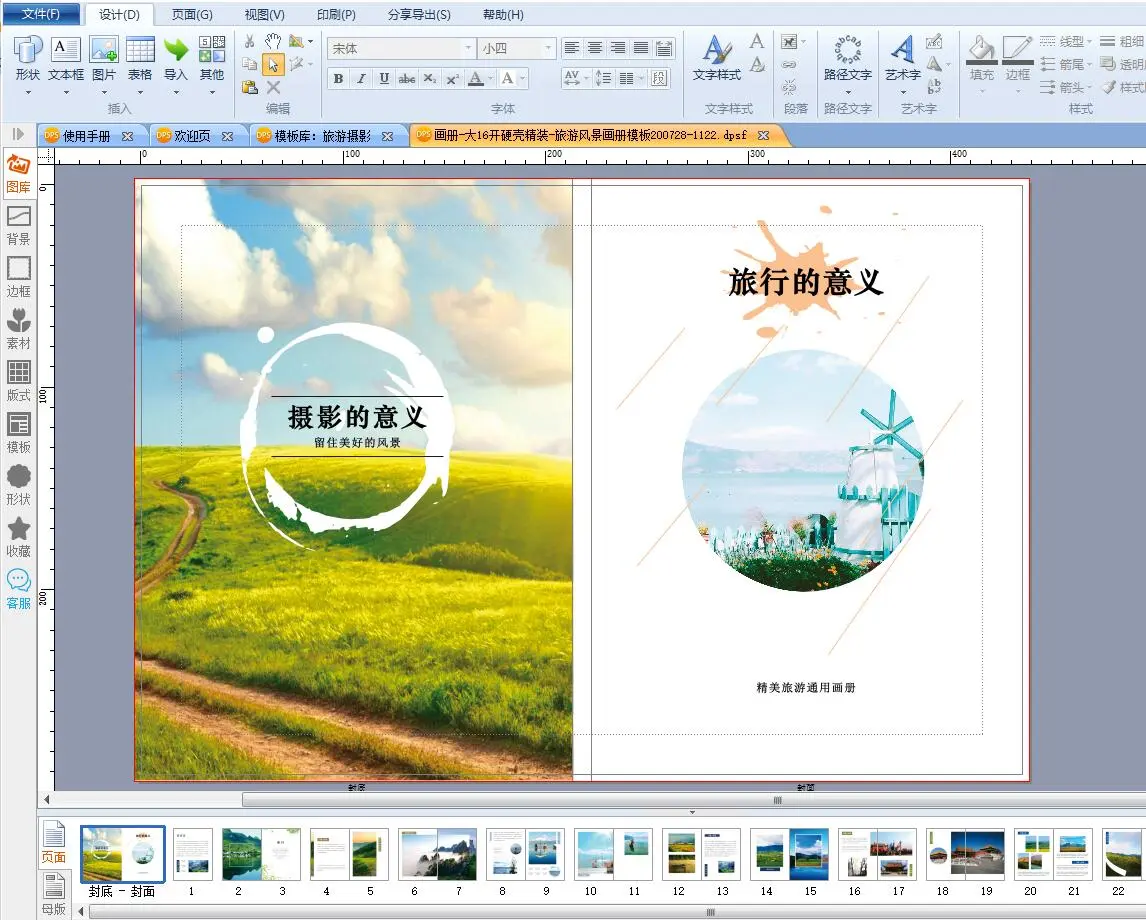This screenshot has width=1146, height=920.
Task: Insert a 文本框 text box
Action: (x=66, y=58)
